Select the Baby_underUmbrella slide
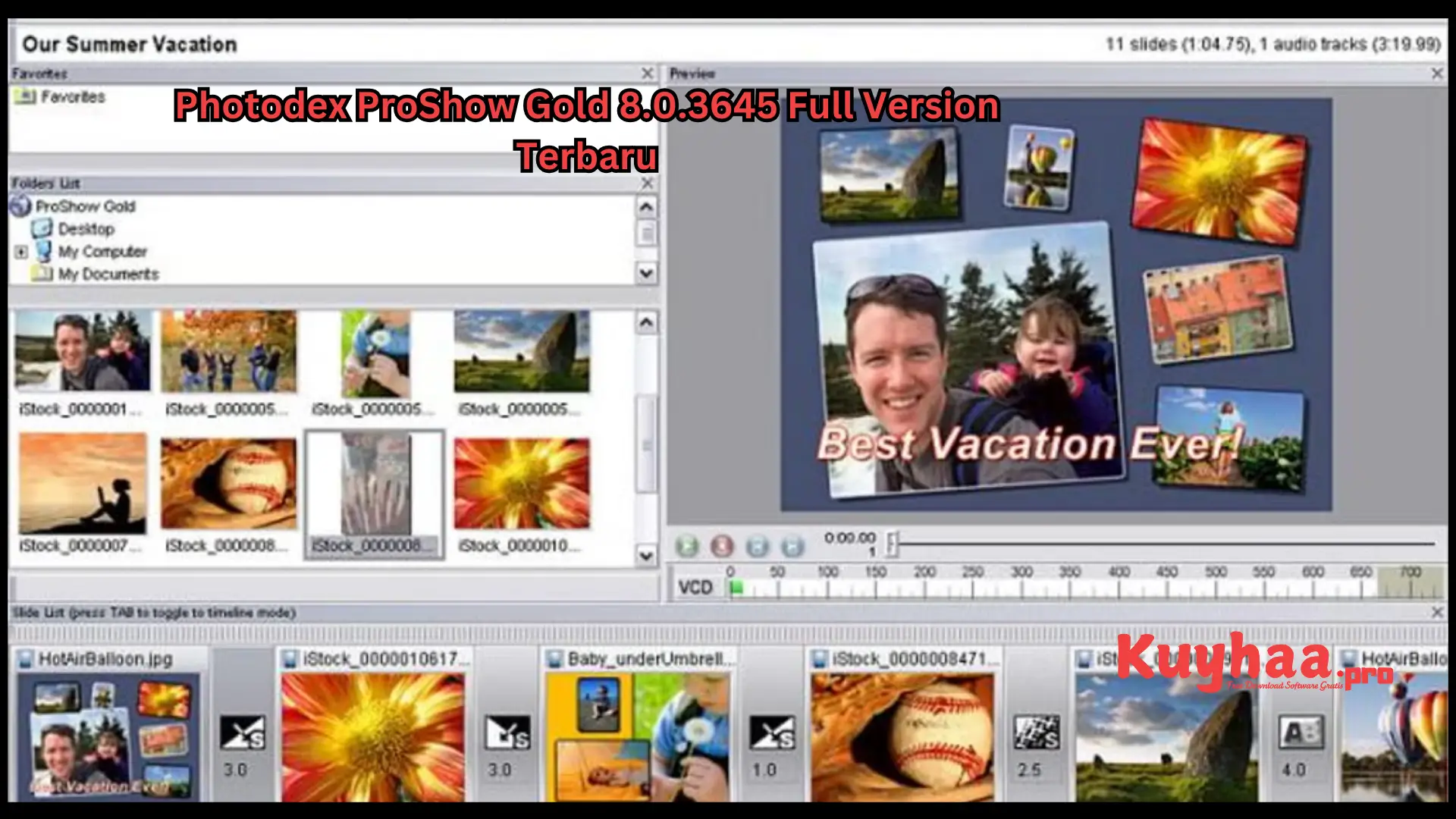1456x819 pixels. [639, 724]
